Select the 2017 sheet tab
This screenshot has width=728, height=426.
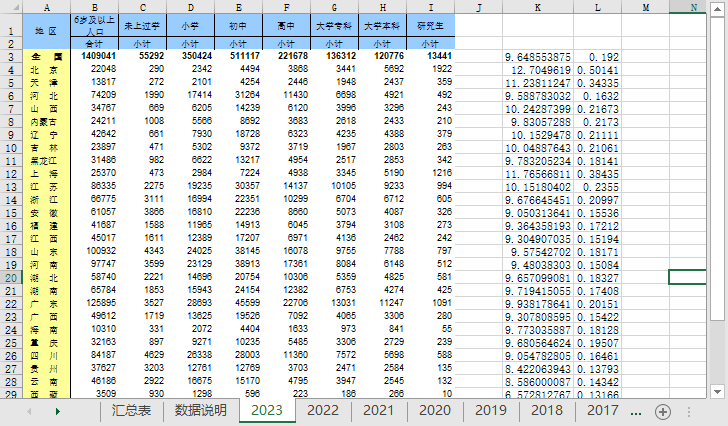coord(603,411)
